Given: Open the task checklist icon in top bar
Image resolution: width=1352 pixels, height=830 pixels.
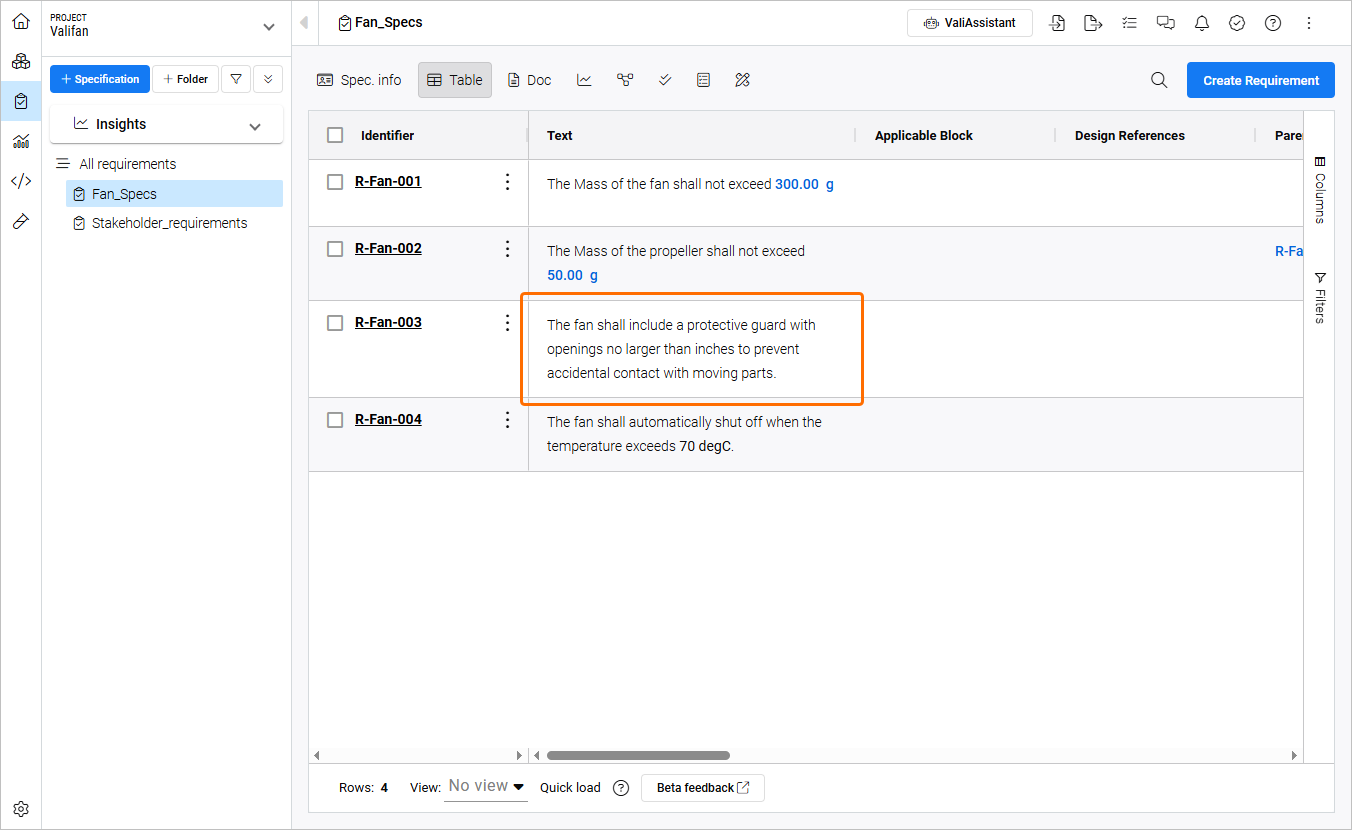Looking at the screenshot, I should (1129, 23).
